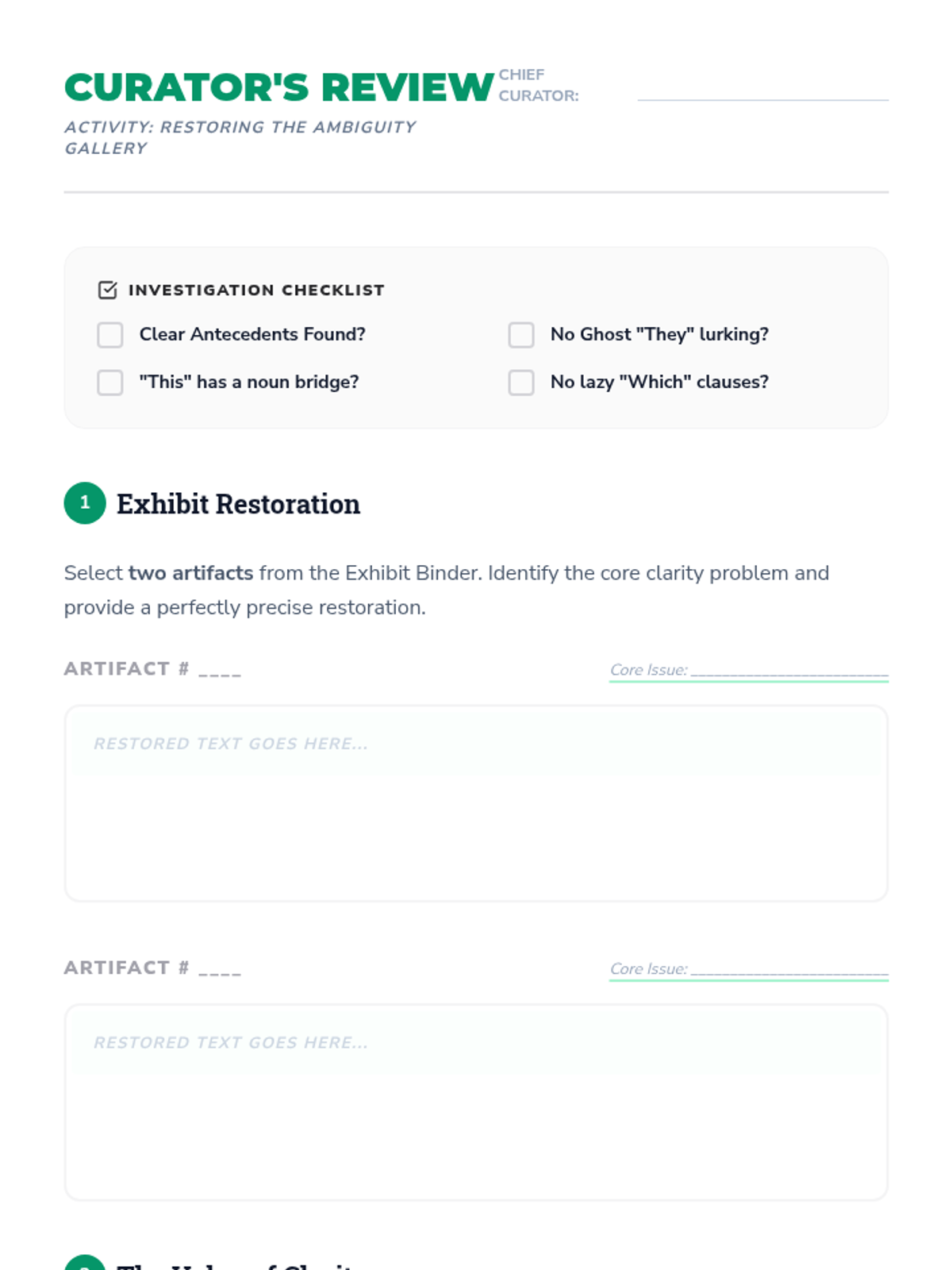Click the Chief Curator label
This screenshot has width=952, height=1270.
point(539,85)
